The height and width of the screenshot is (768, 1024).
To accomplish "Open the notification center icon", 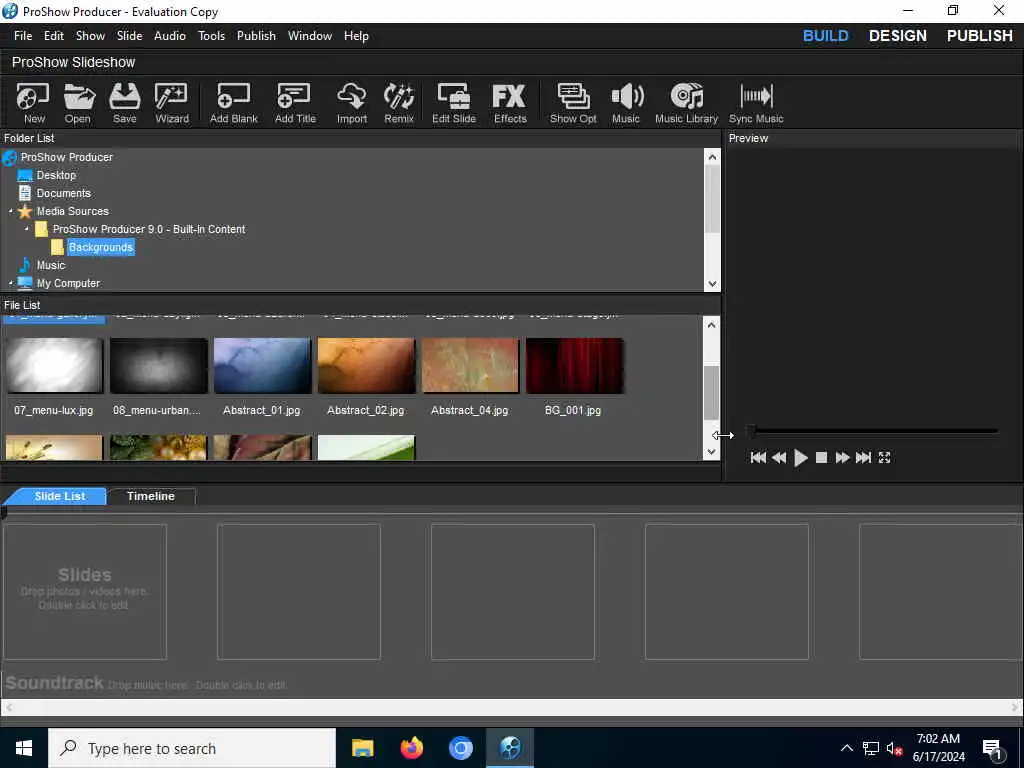I will 992,748.
